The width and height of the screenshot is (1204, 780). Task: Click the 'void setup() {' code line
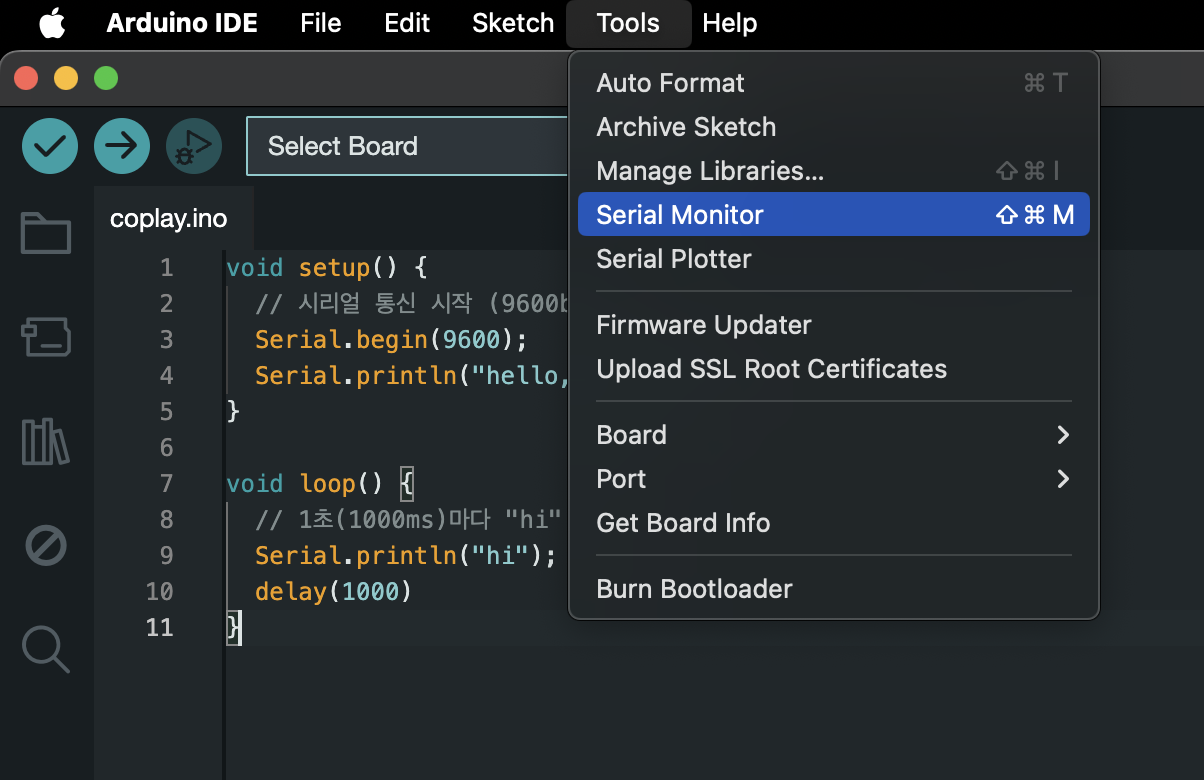pyautogui.click(x=327, y=268)
